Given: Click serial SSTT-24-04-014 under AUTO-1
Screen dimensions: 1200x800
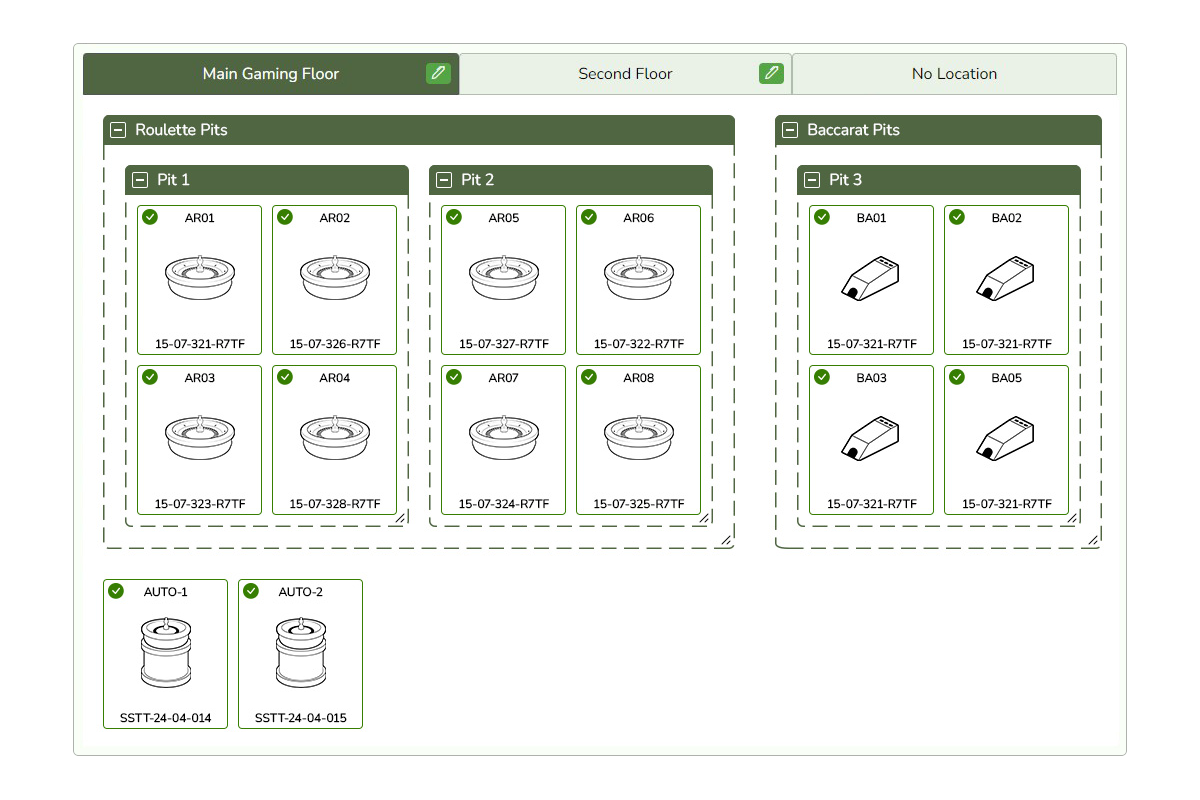Looking at the screenshot, I should (x=166, y=718).
